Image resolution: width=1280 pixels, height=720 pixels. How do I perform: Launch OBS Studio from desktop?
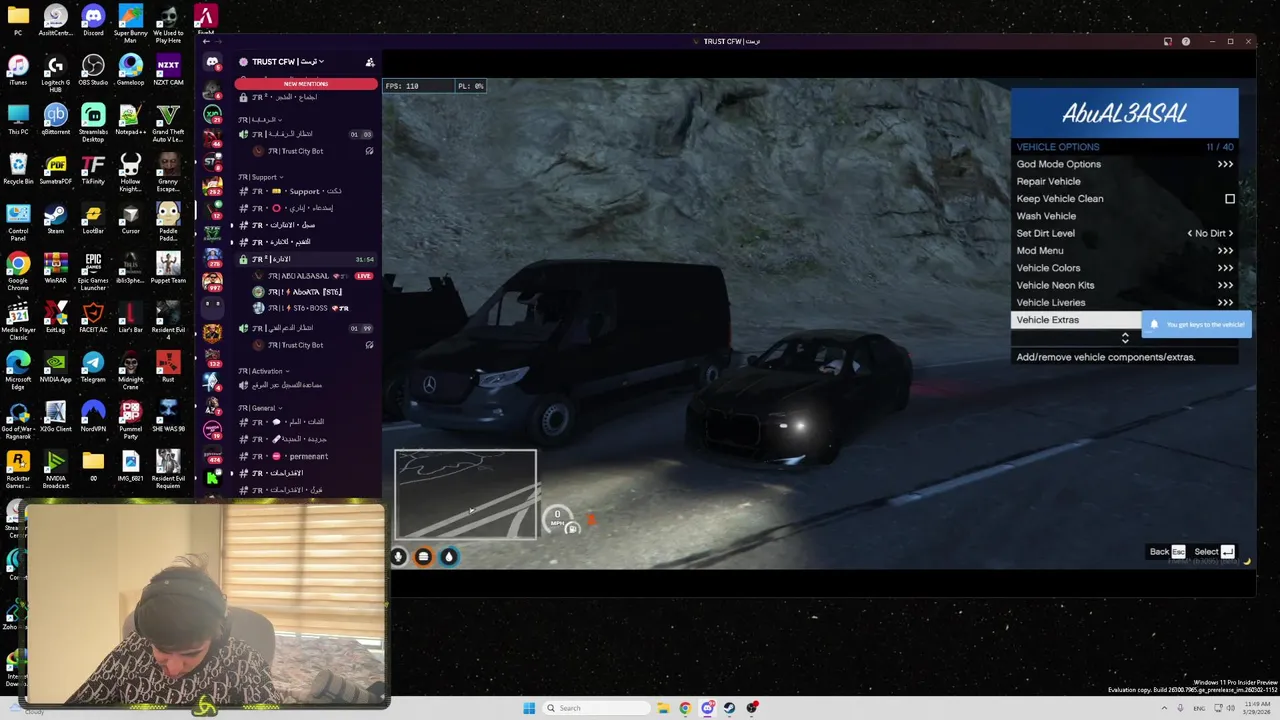(x=93, y=70)
